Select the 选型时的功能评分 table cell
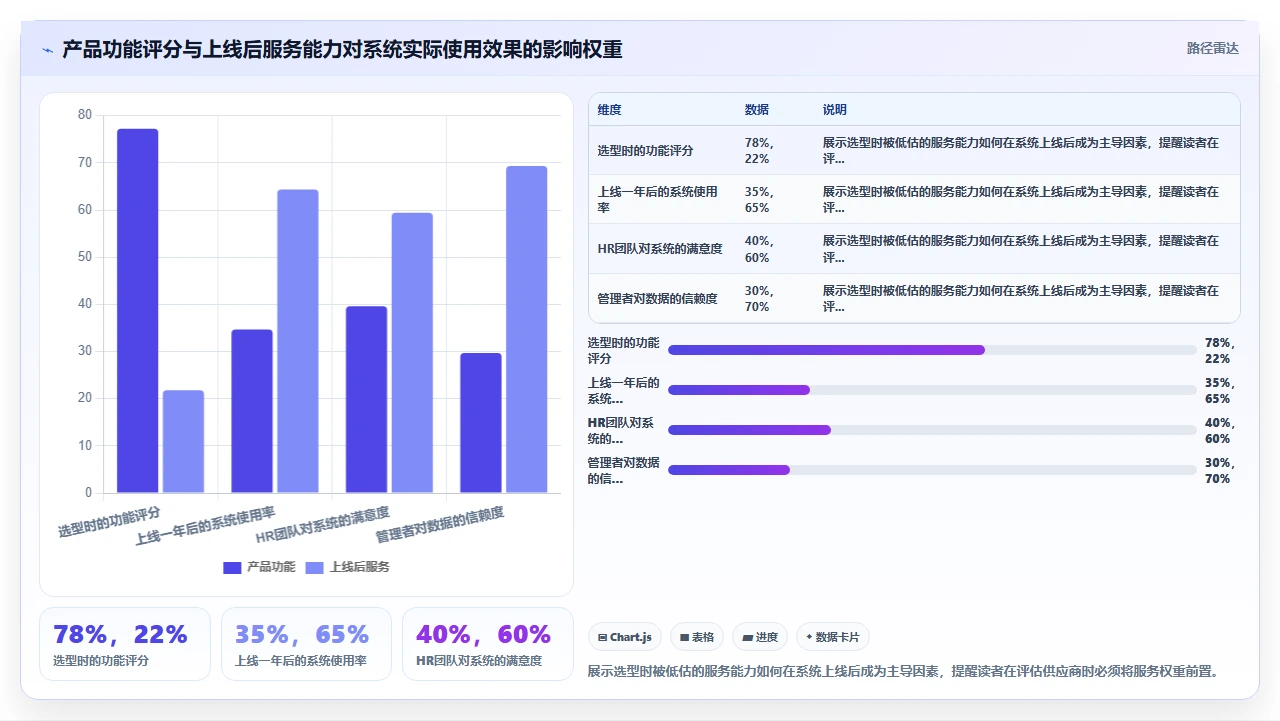This screenshot has width=1280, height=721. [x=663, y=151]
